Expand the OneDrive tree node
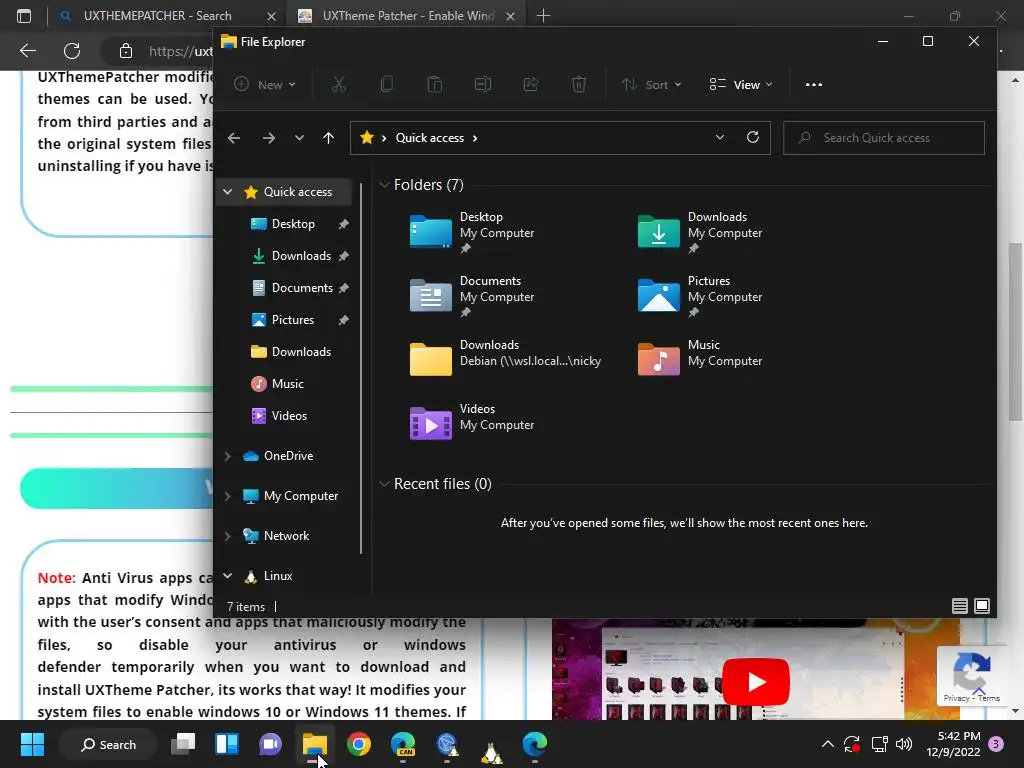 (x=227, y=456)
